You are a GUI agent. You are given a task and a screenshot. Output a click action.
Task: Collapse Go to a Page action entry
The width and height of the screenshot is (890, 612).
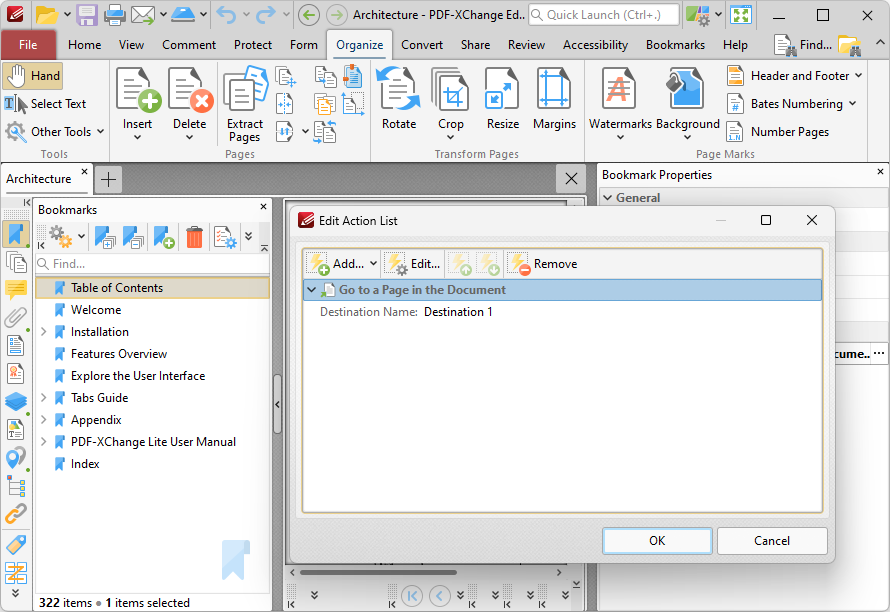click(x=311, y=290)
